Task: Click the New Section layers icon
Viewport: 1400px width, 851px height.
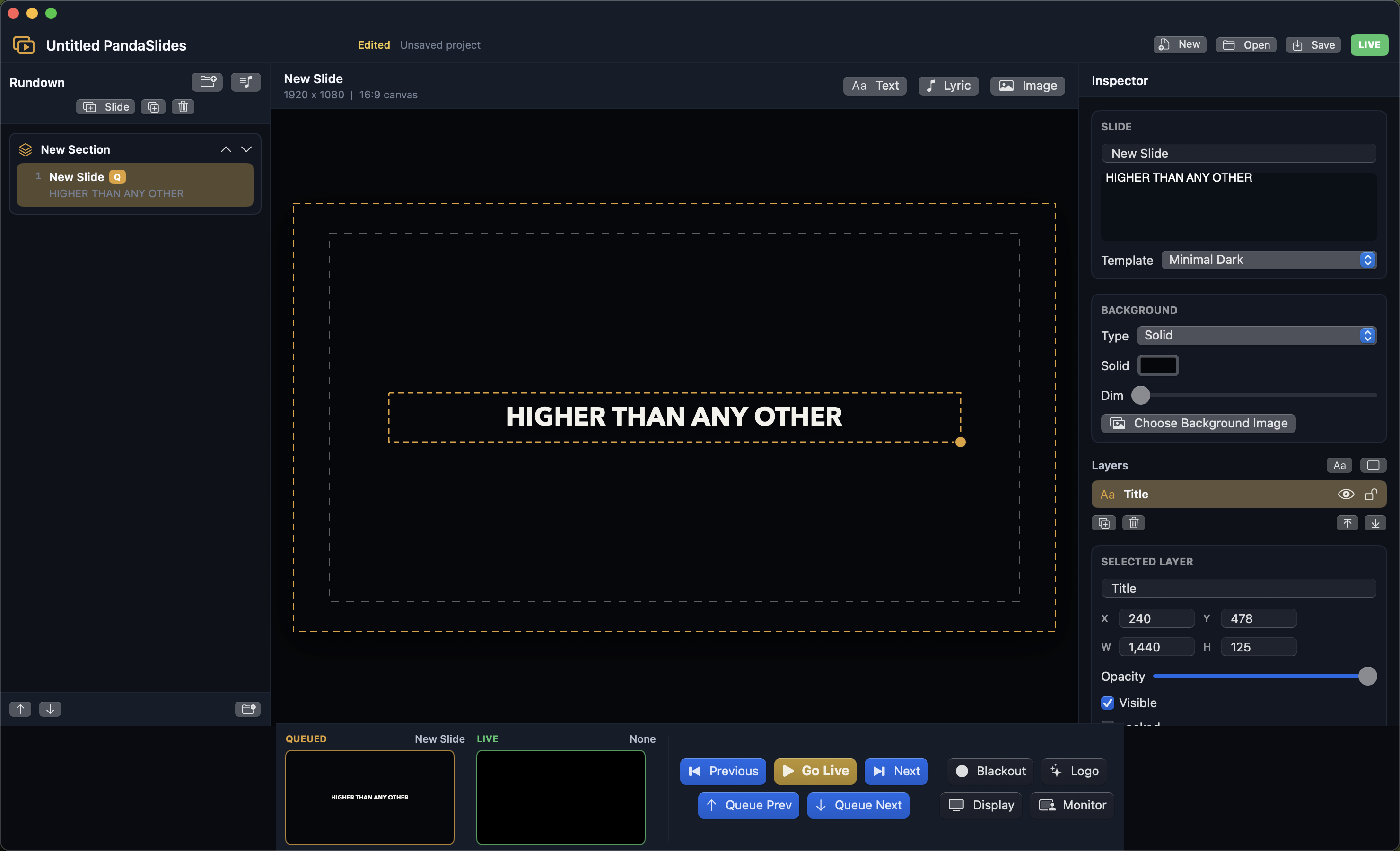Action: coord(26,149)
